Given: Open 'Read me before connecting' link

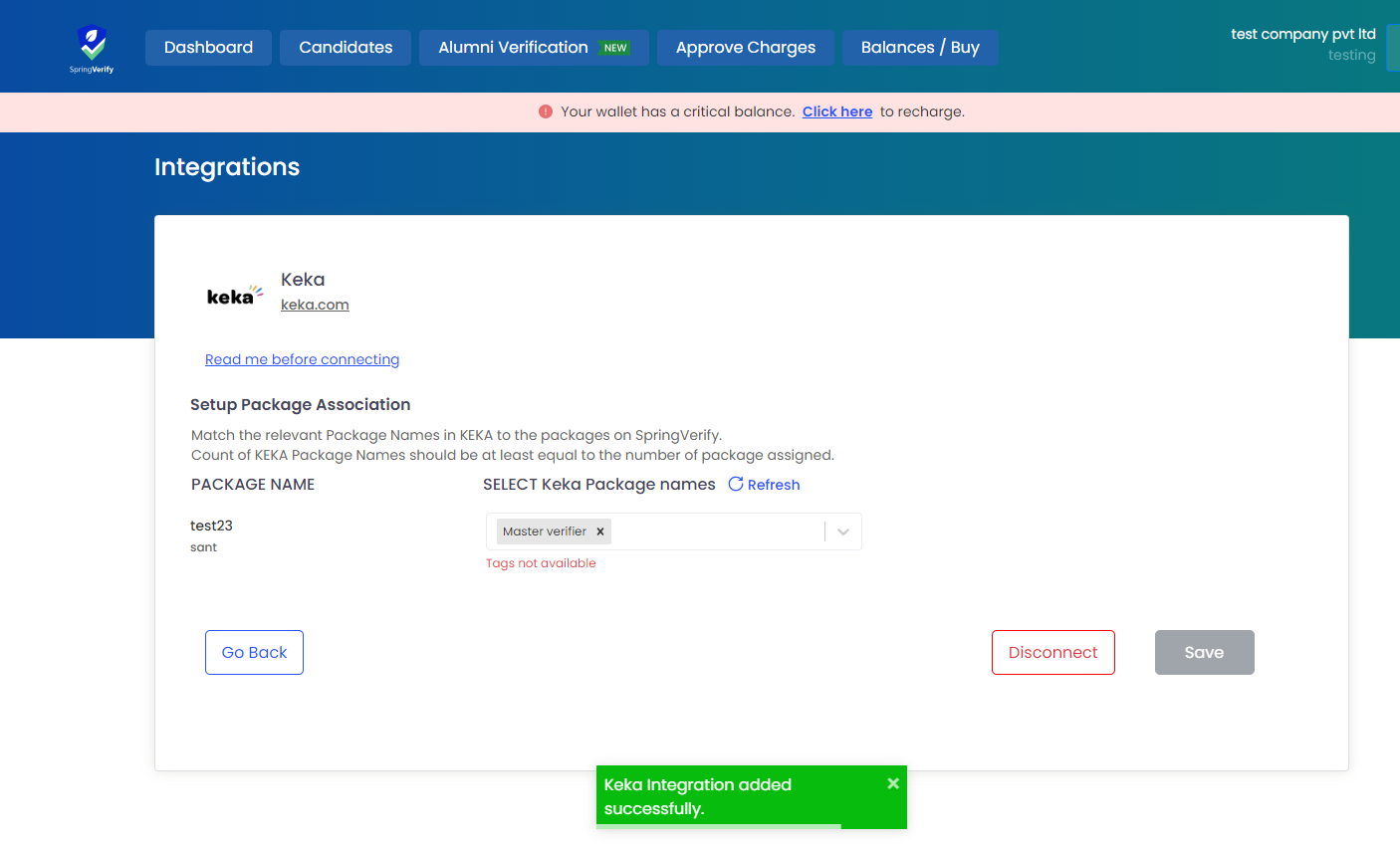Looking at the screenshot, I should [302, 359].
